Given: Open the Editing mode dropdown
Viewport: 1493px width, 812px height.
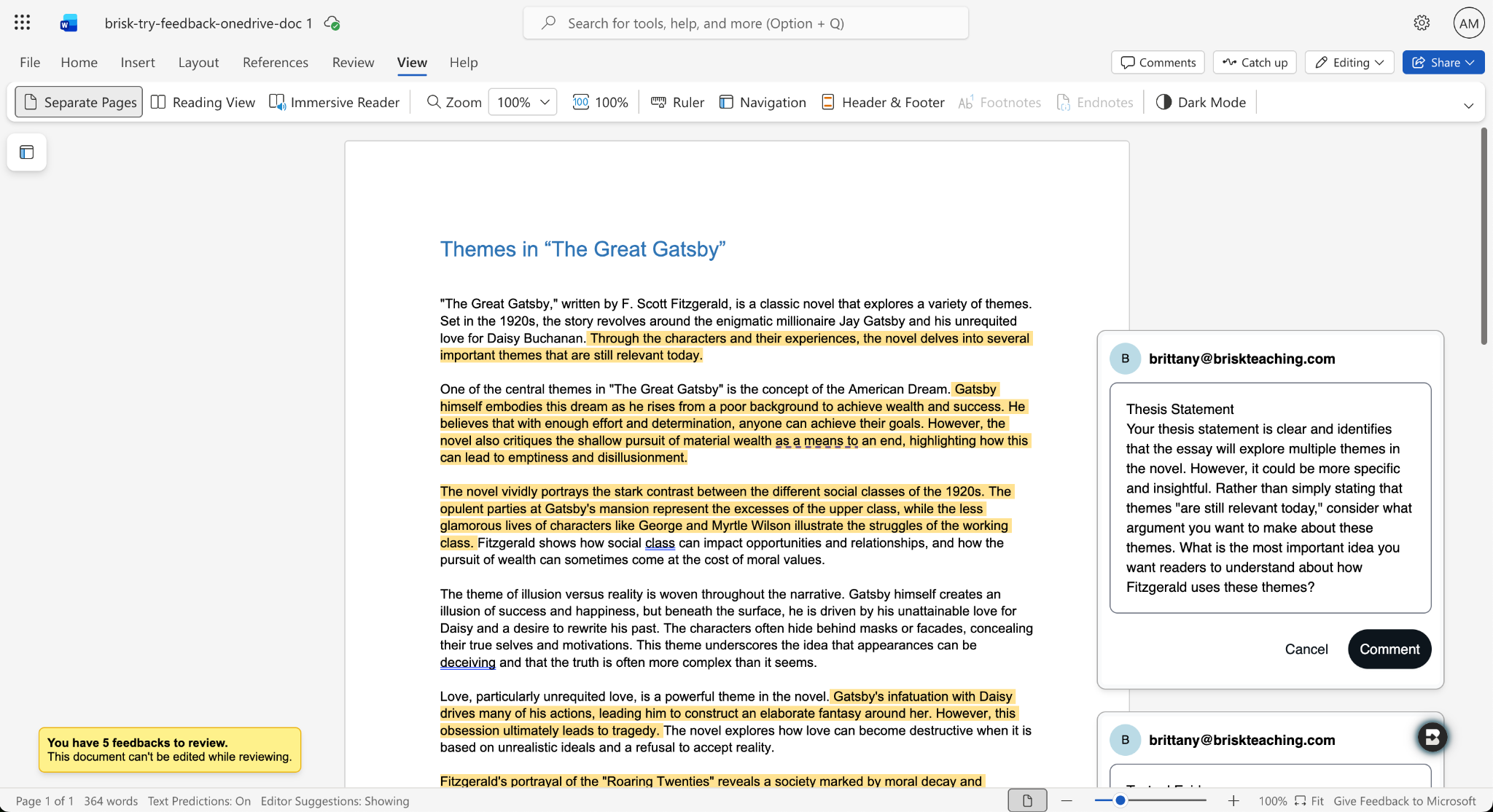Looking at the screenshot, I should (1349, 62).
